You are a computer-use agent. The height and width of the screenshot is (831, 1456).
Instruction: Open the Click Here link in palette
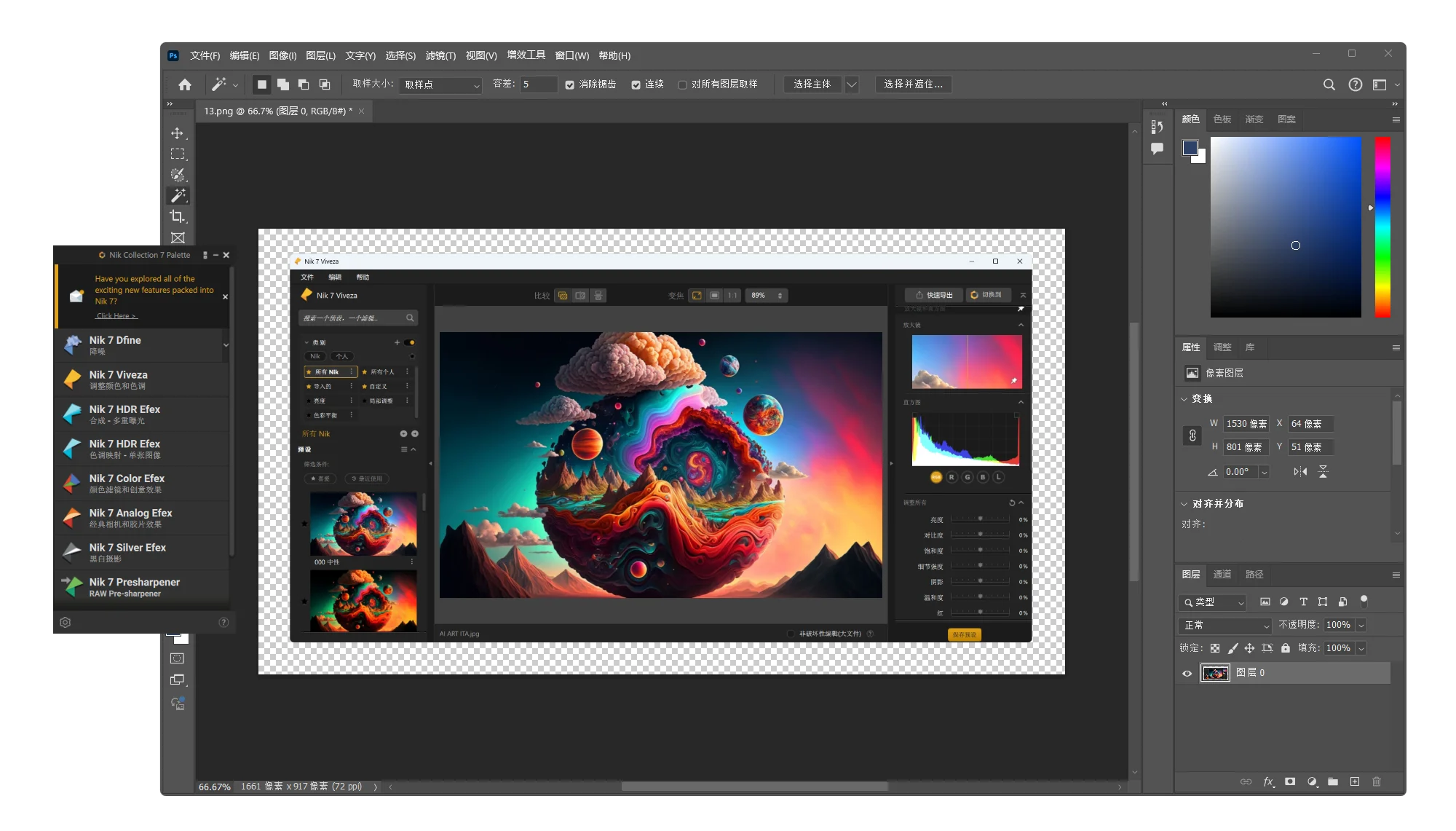[x=116, y=316]
